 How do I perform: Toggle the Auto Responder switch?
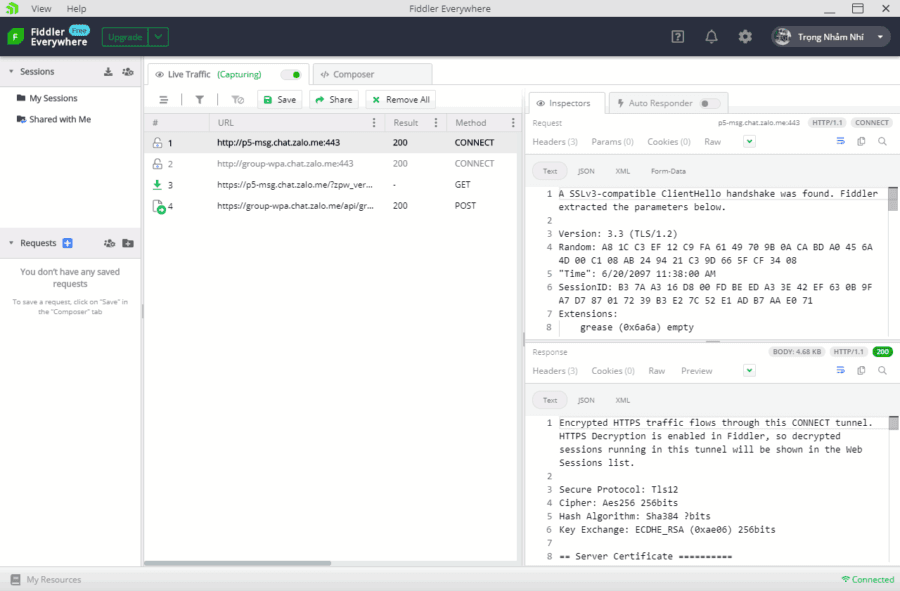[709, 103]
